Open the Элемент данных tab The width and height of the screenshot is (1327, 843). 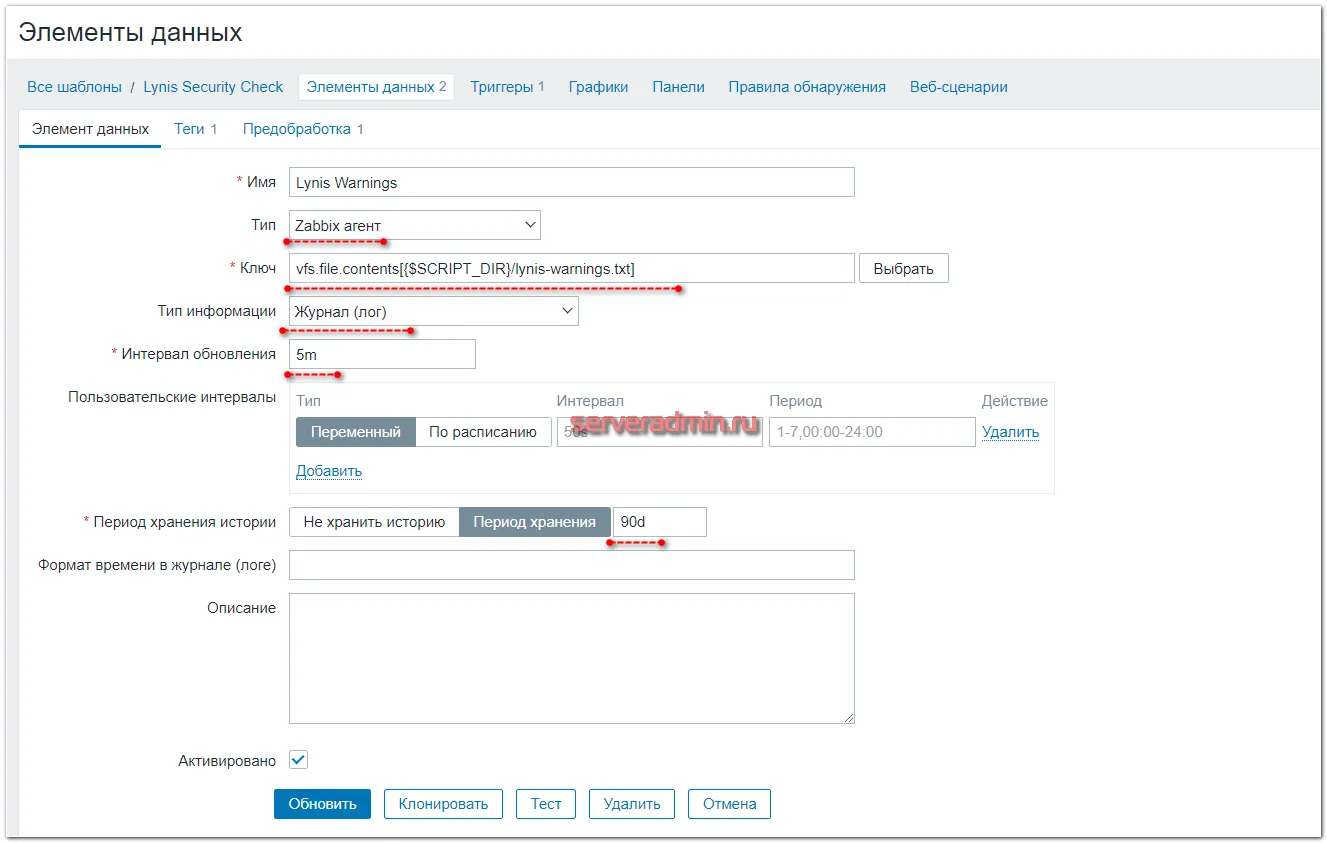point(90,129)
